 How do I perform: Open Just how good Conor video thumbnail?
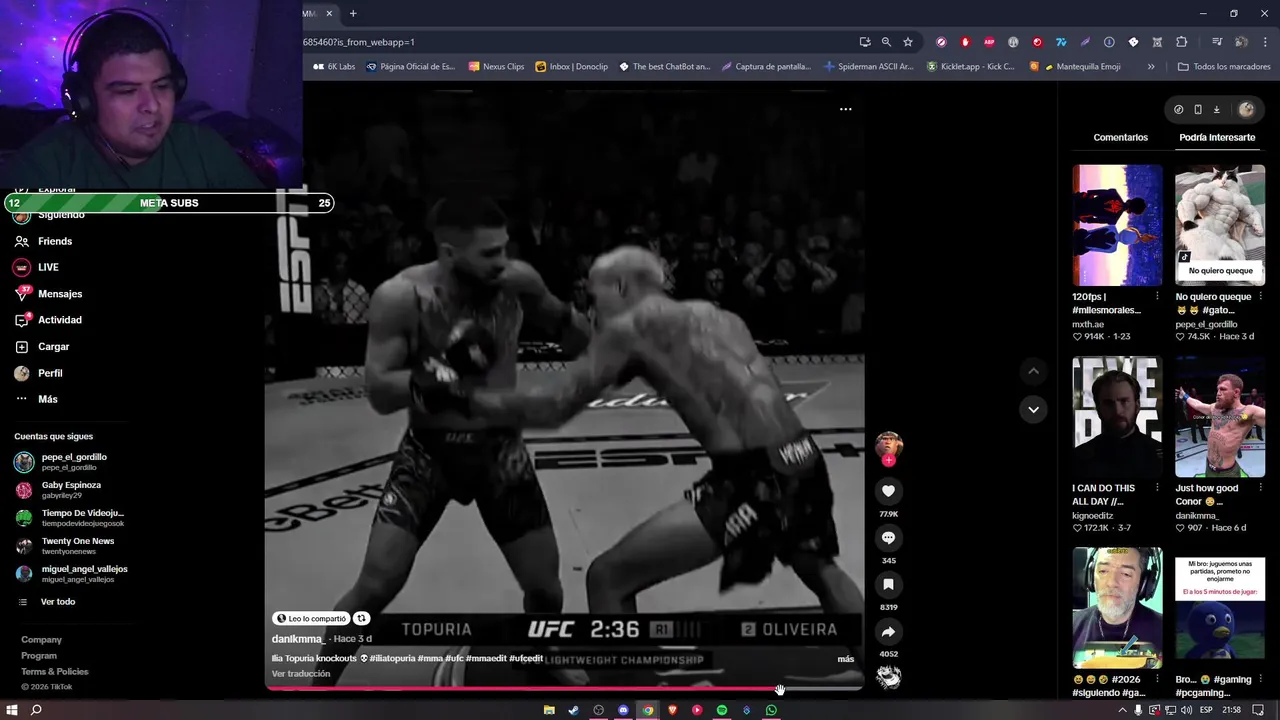(x=1220, y=416)
